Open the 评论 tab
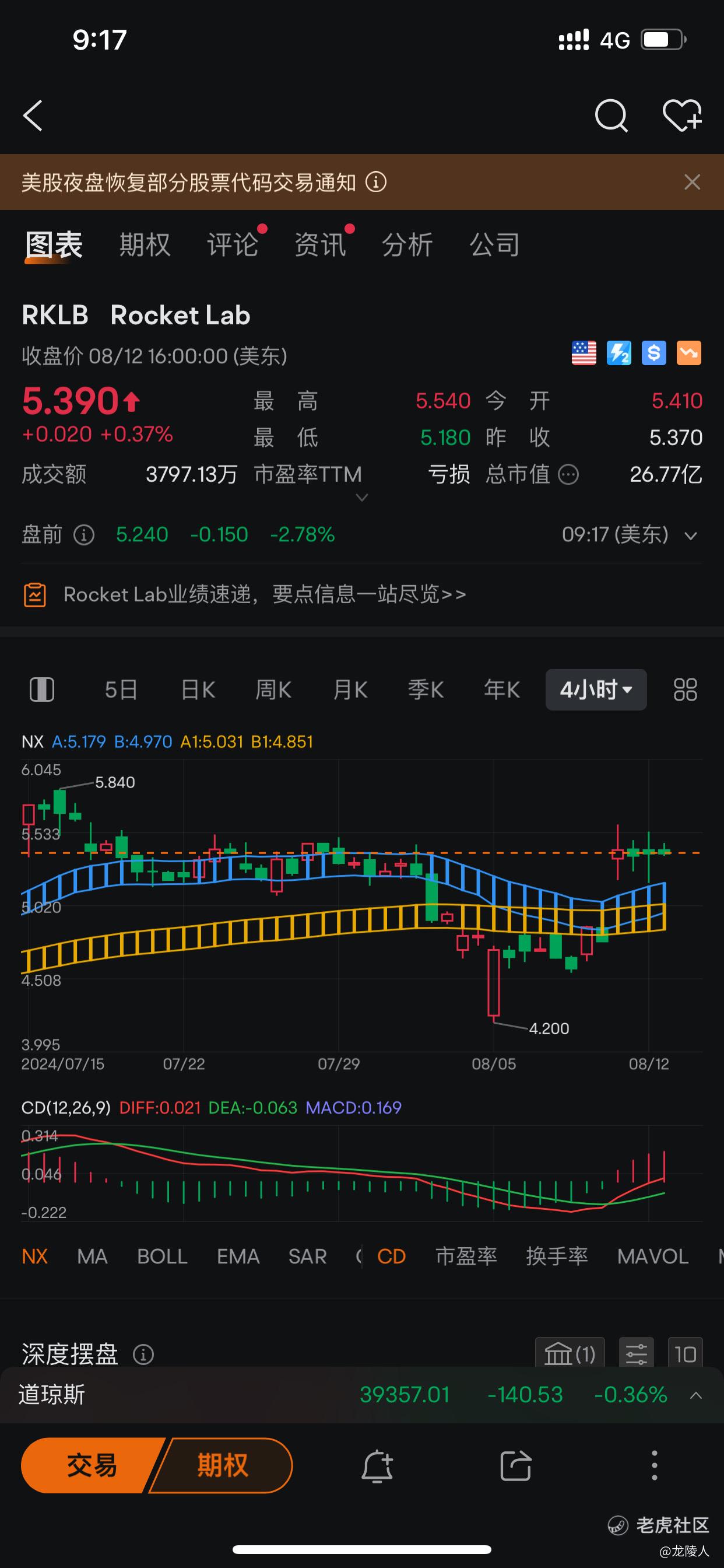The width and height of the screenshot is (724, 1568). pos(233,246)
